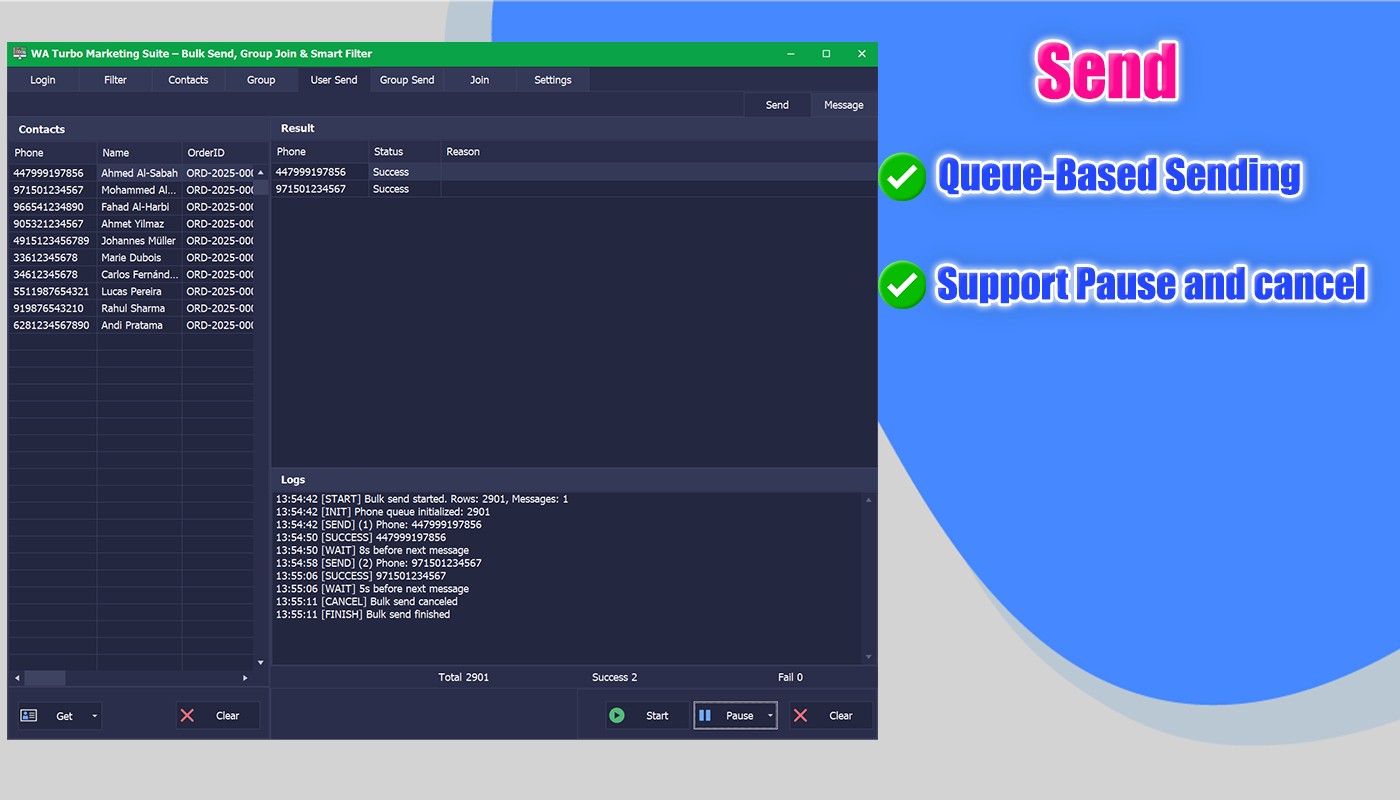Expand the Get button dropdown arrow

(95, 715)
